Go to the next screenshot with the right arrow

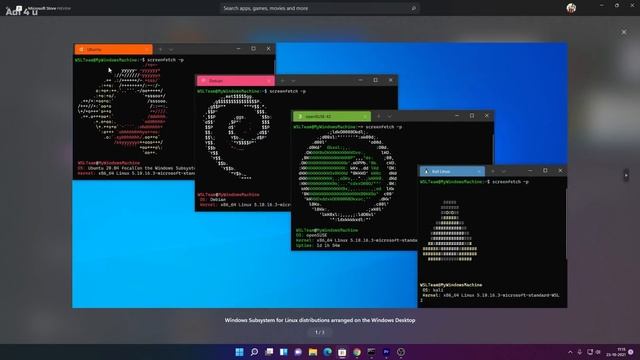[x=626, y=176]
